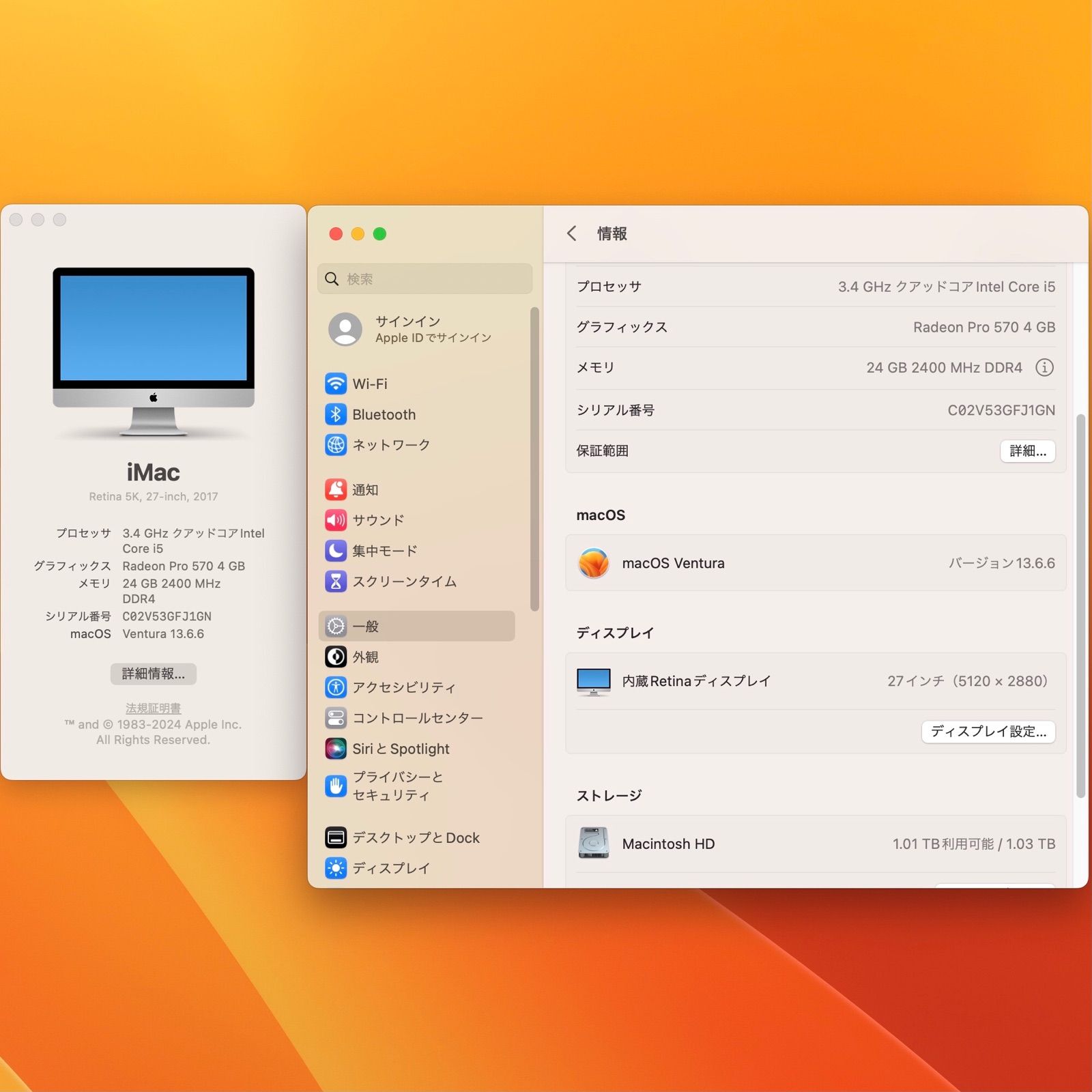The image size is (1092, 1092).
Task: Select 外観 label in sidebar
Action: pyautogui.click(x=365, y=657)
